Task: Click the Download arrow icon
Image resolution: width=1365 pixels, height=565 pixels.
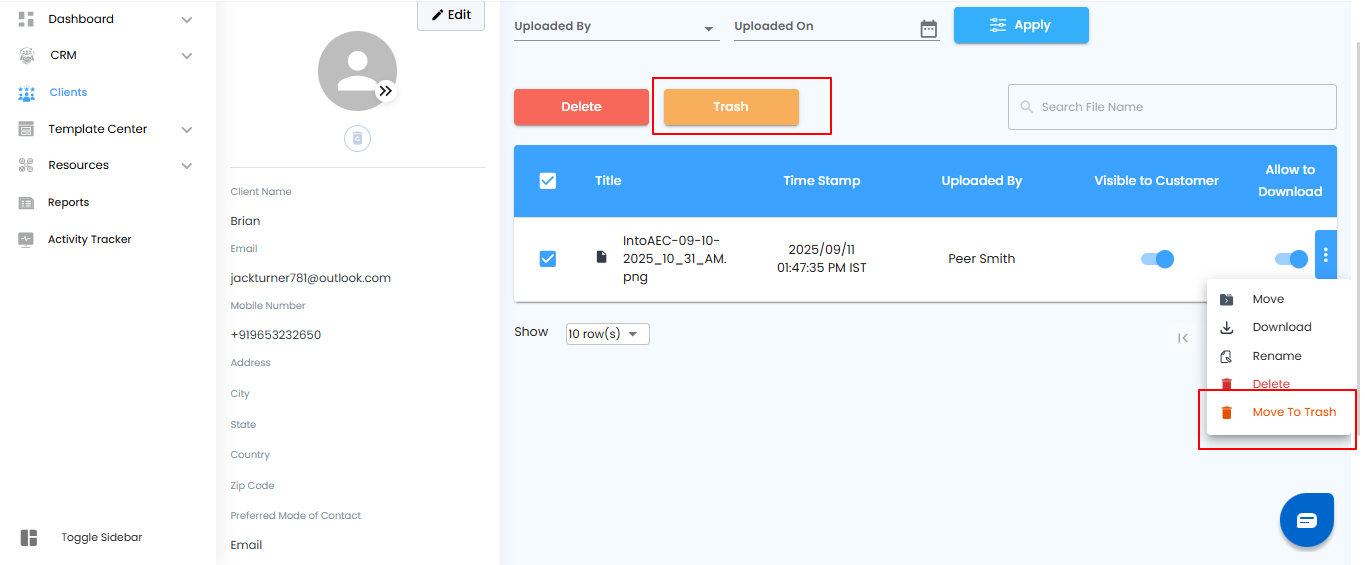Action: pyautogui.click(x=1227, y=328)
